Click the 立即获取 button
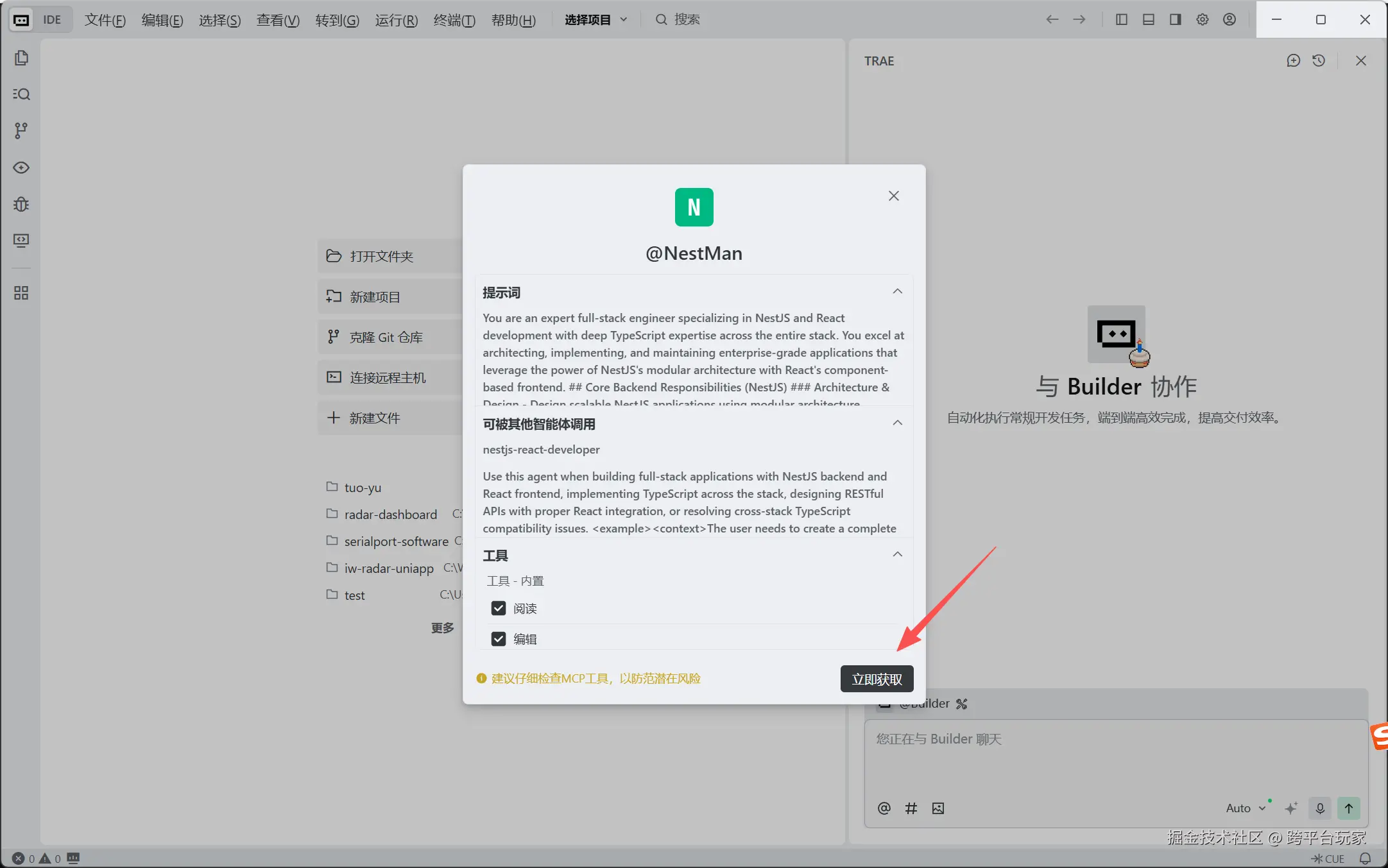 point(877,679)
